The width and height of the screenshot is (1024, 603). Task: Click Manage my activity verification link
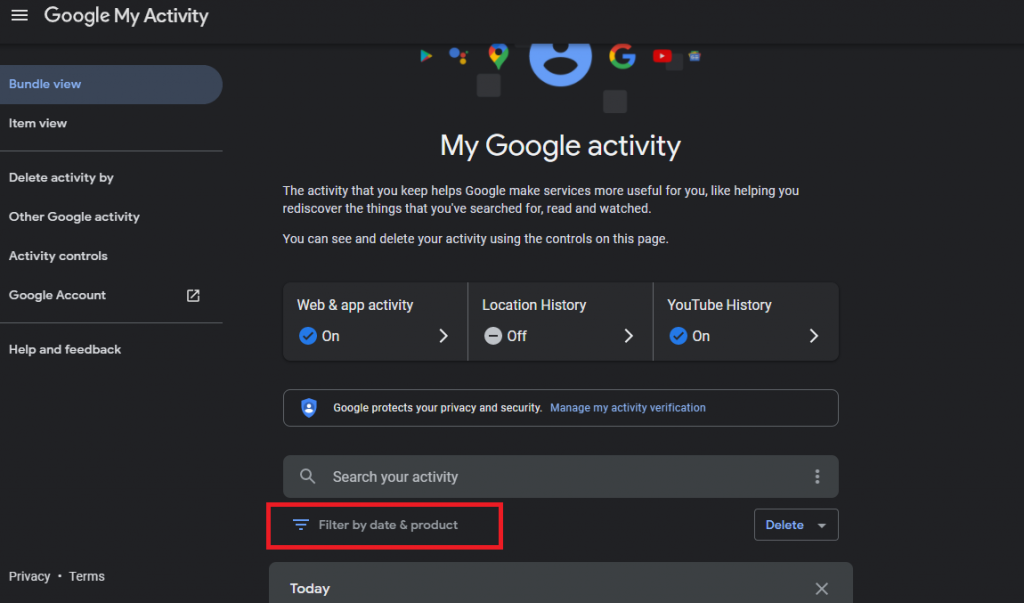pos(628,408)
